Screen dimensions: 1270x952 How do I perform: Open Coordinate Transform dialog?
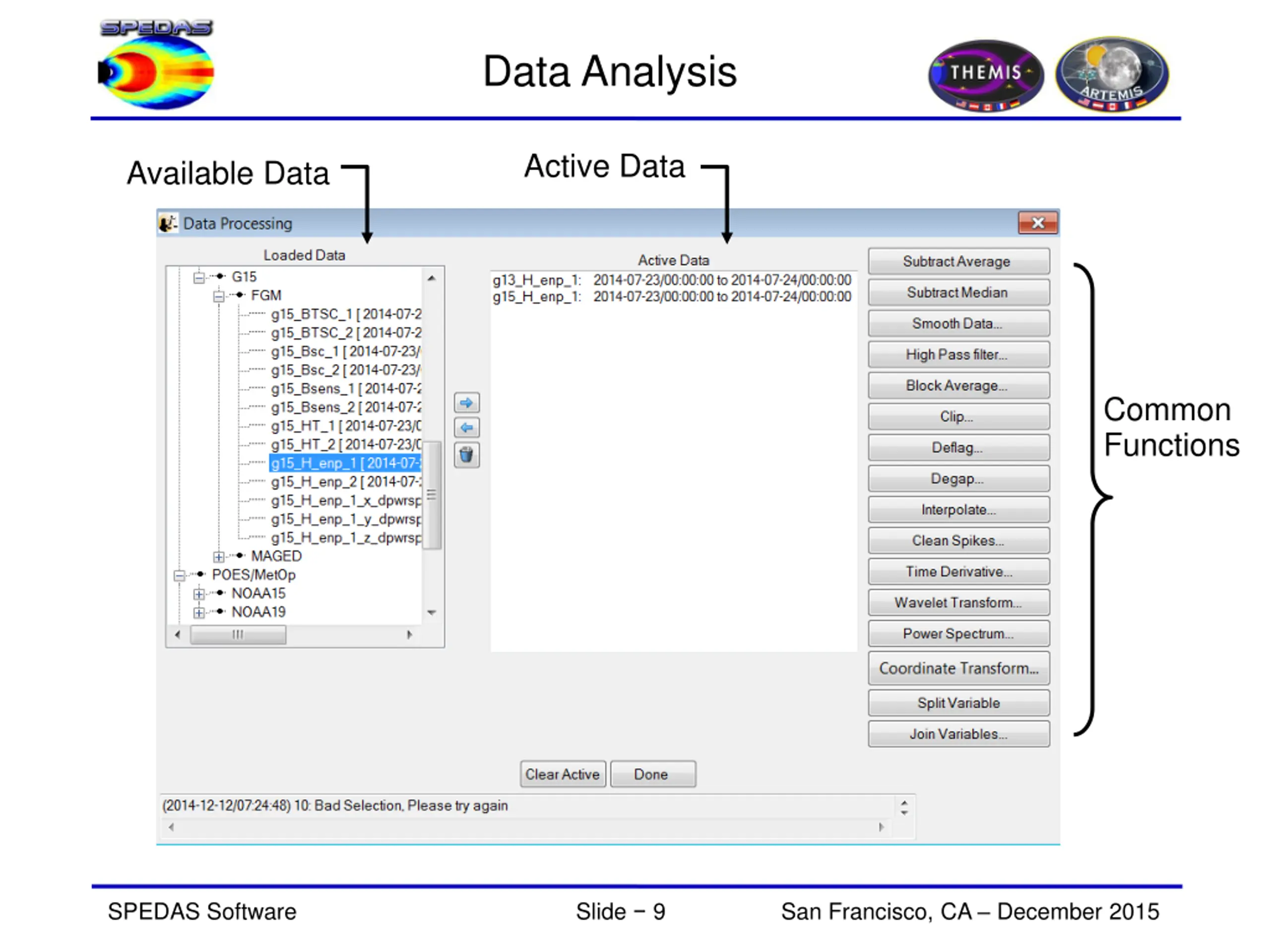tap(959, 668)
